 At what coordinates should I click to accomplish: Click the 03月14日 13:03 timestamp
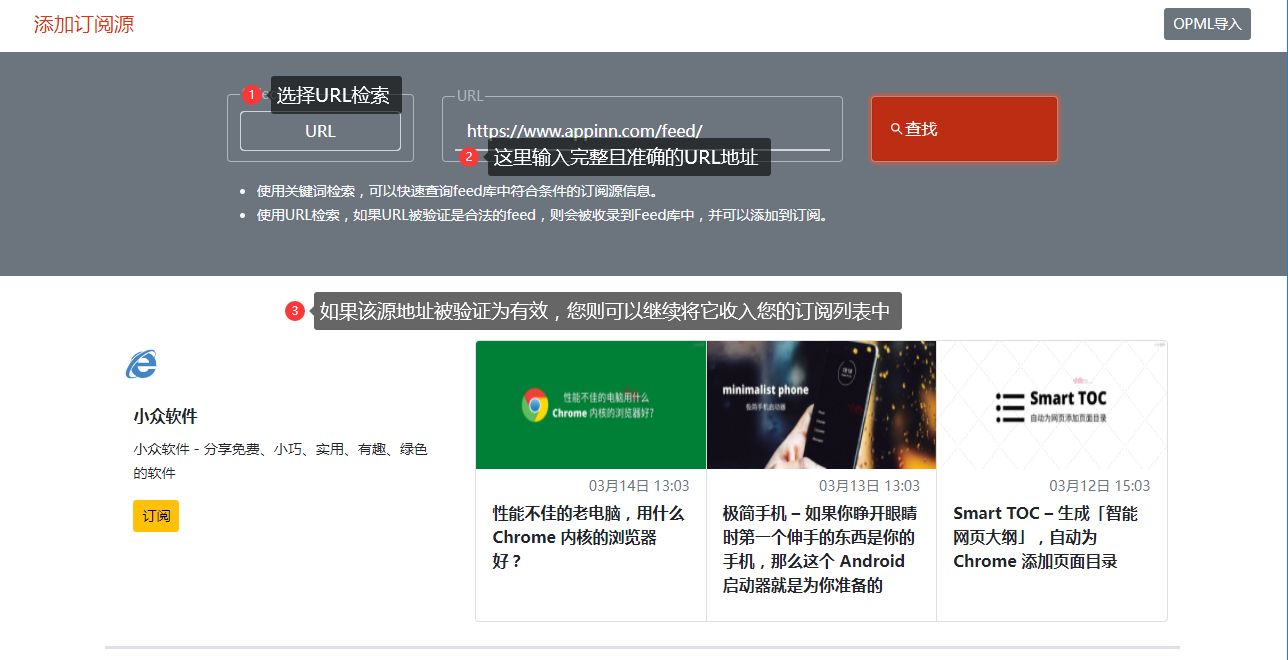tap(639, 486)
